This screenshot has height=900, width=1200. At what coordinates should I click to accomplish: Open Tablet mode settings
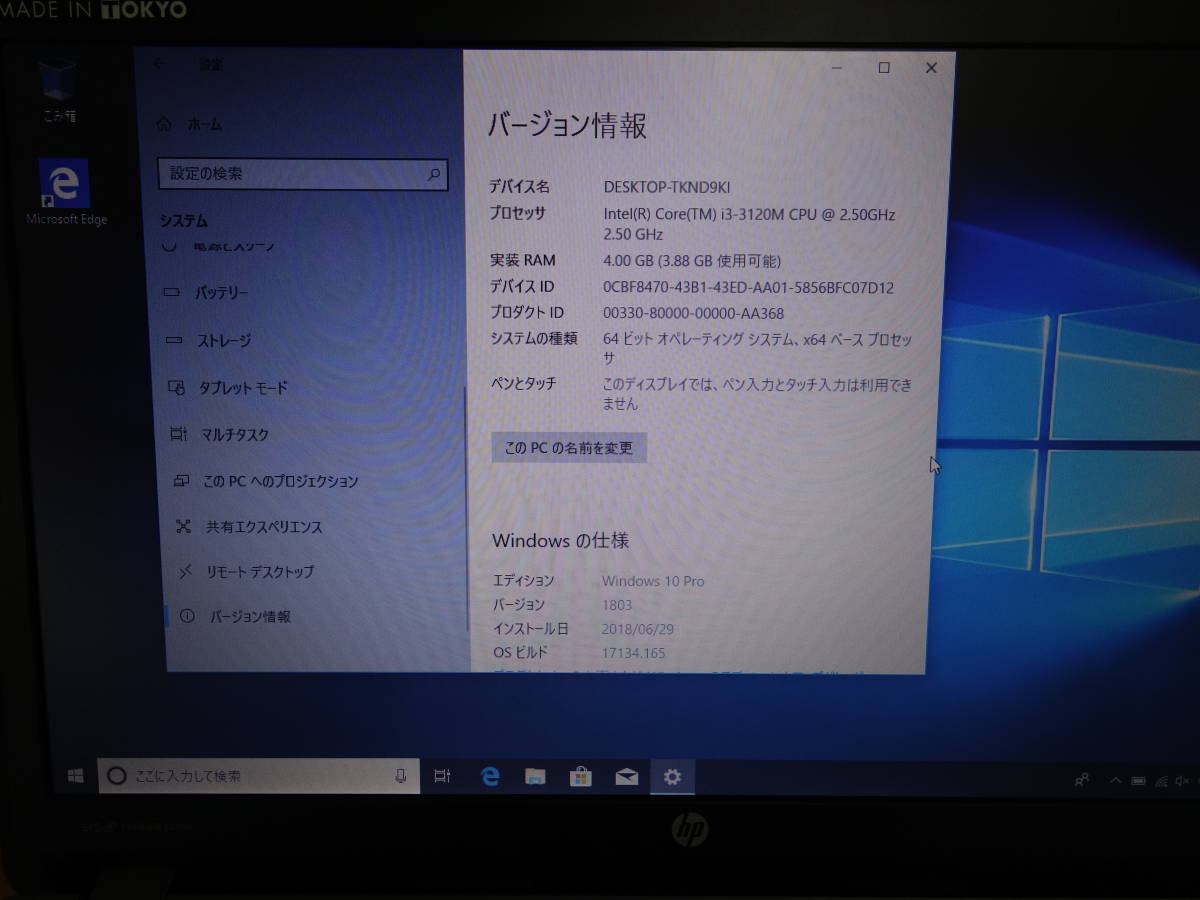click(243, 388)
